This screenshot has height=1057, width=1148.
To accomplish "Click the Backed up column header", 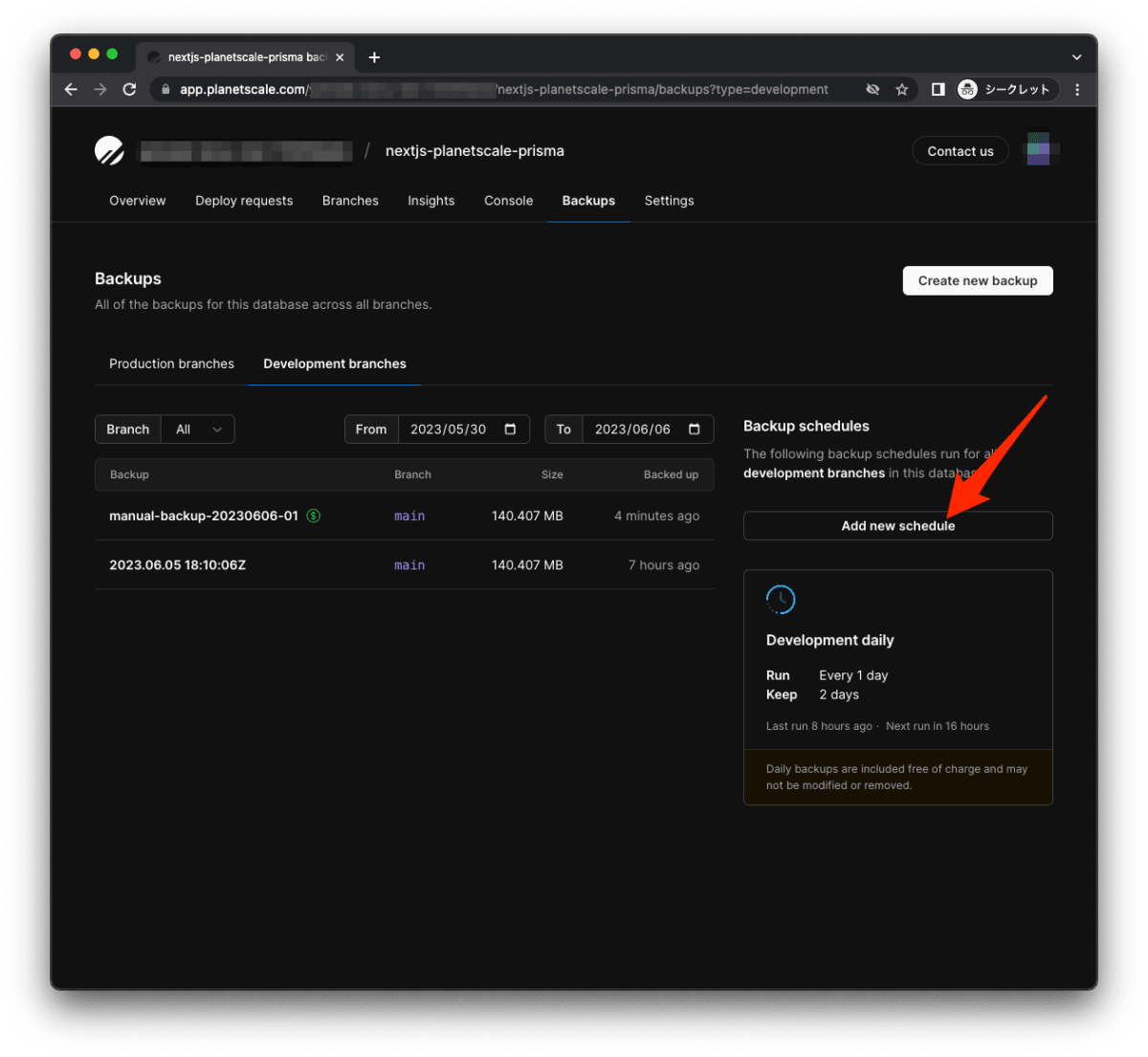I will pyautogui.click(x=671, y=474).
